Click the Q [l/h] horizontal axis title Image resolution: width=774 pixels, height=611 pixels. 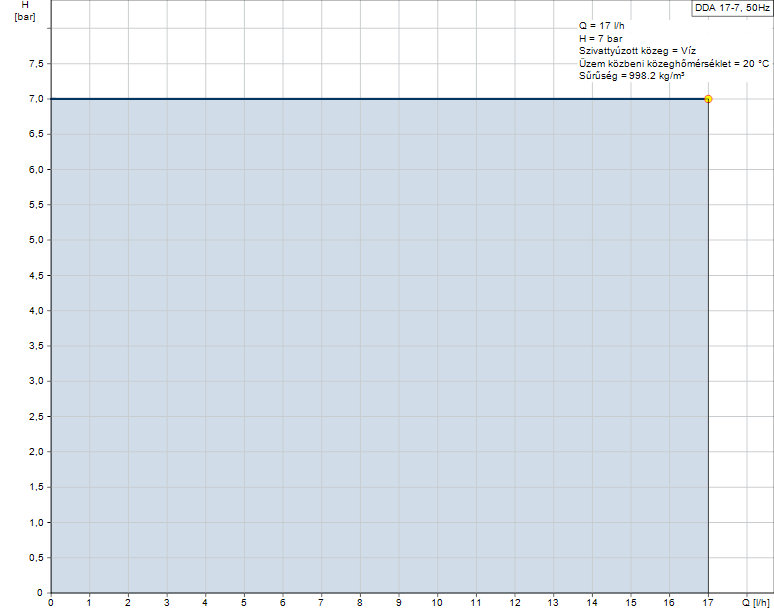point(755,603)
